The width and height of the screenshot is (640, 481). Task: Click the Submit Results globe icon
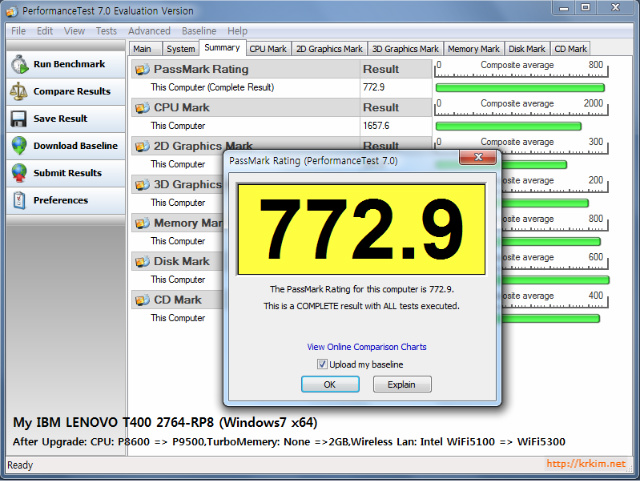[x=19, y=173]
